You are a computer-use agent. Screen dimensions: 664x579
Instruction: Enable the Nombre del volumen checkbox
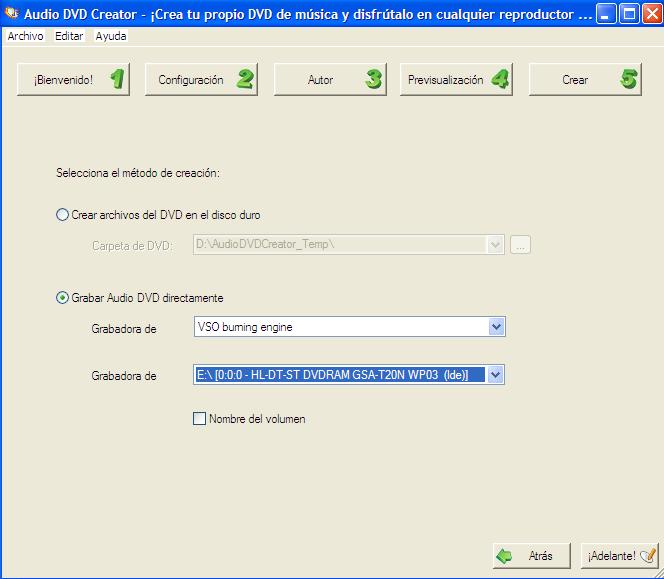coord(199,419)
